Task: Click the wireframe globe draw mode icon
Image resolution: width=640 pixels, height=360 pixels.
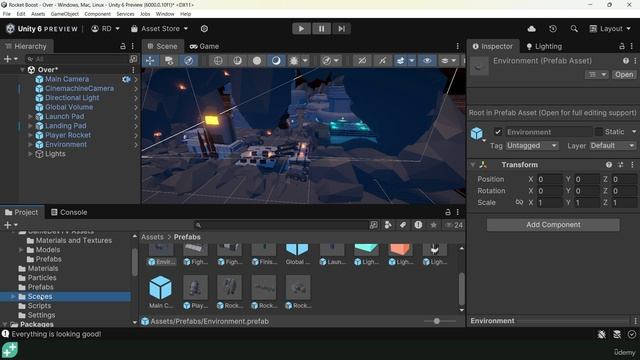Action: (x=218, y=61)
